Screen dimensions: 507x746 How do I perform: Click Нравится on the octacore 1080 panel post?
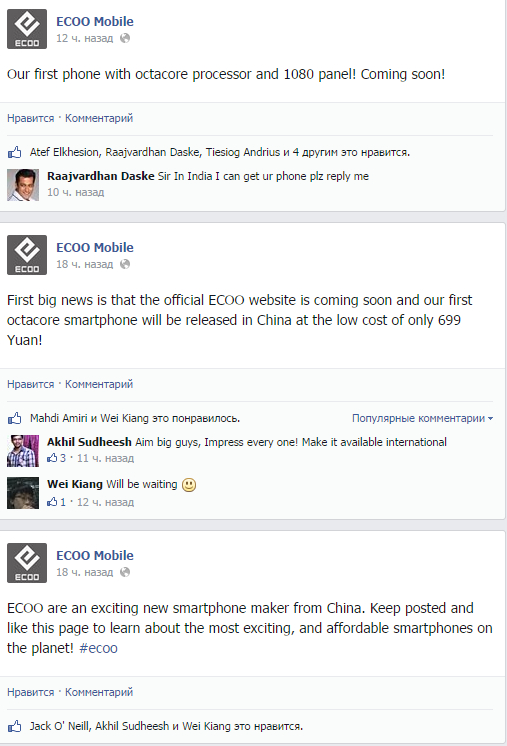coord(30,118)
